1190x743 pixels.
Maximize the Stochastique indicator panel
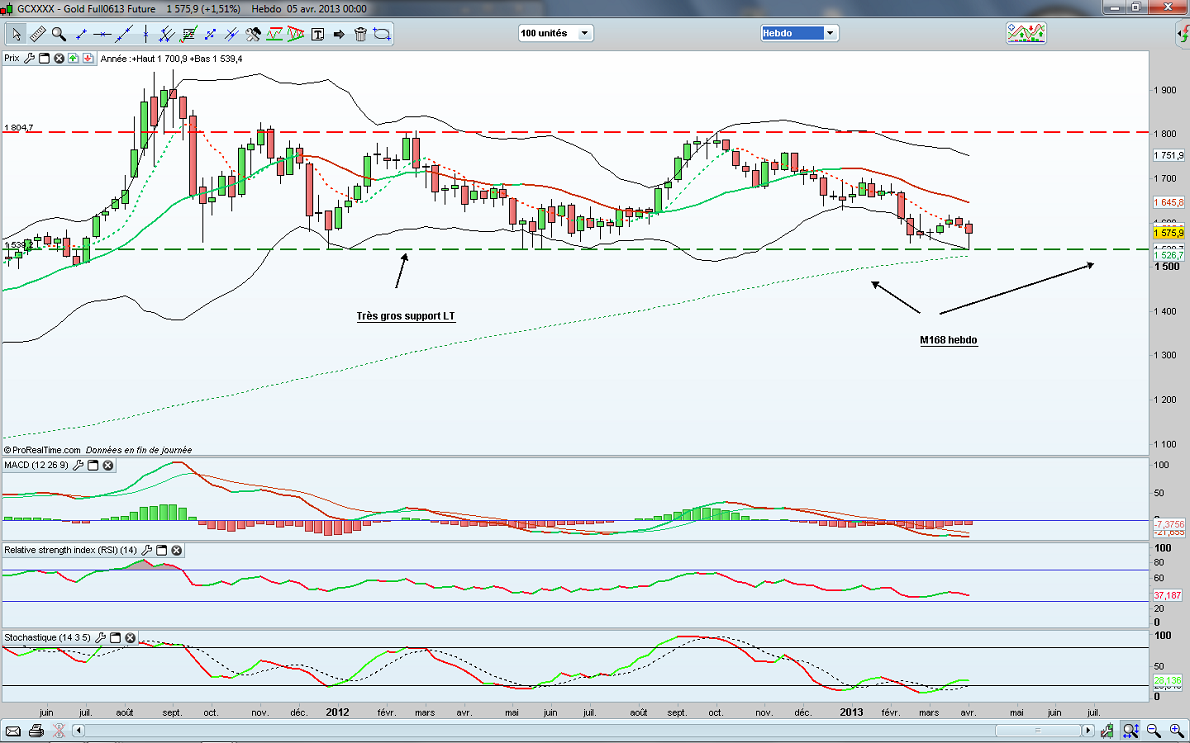coord(113,636)
